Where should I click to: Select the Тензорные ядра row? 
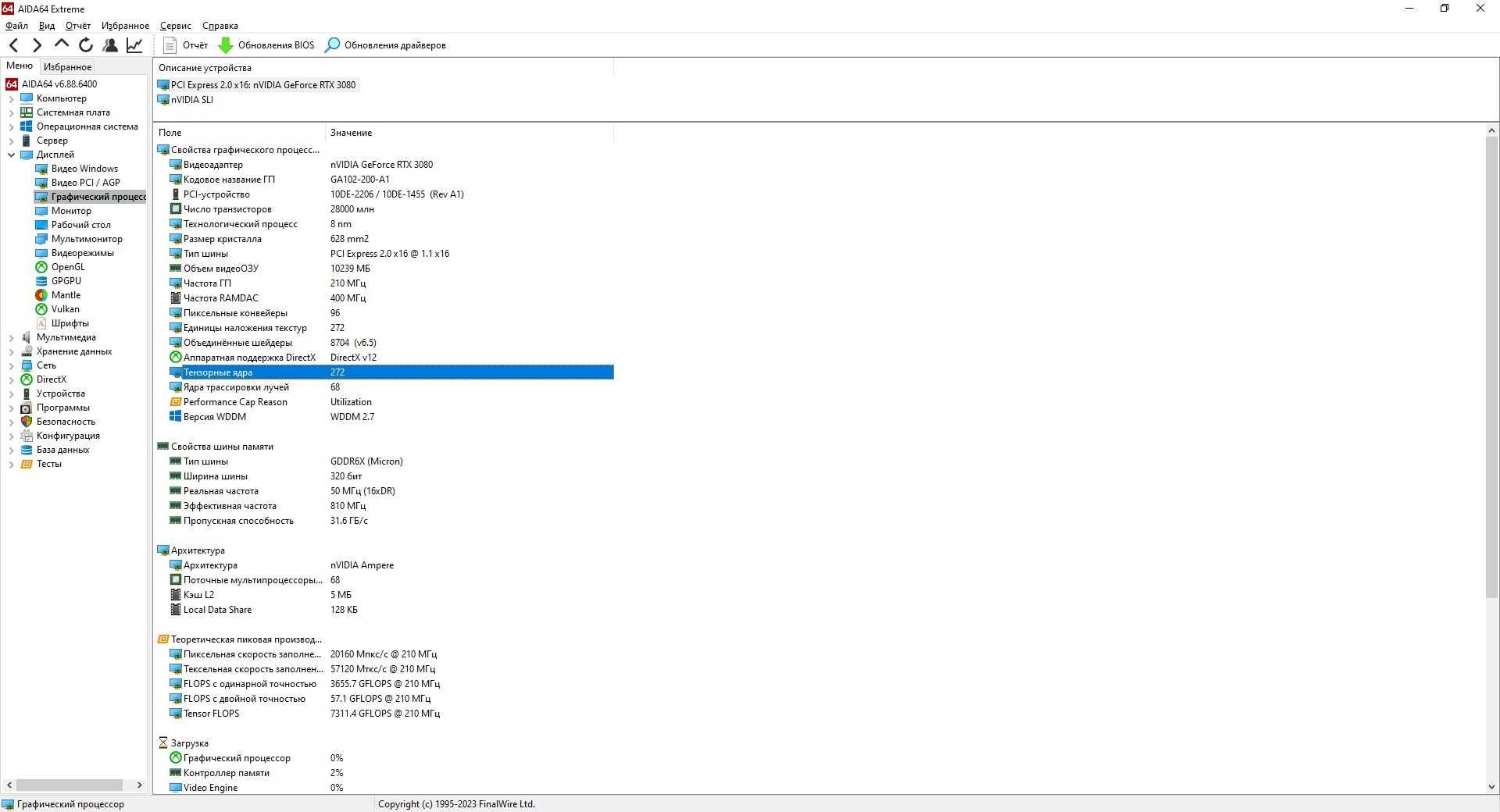[x=391, y=372]
